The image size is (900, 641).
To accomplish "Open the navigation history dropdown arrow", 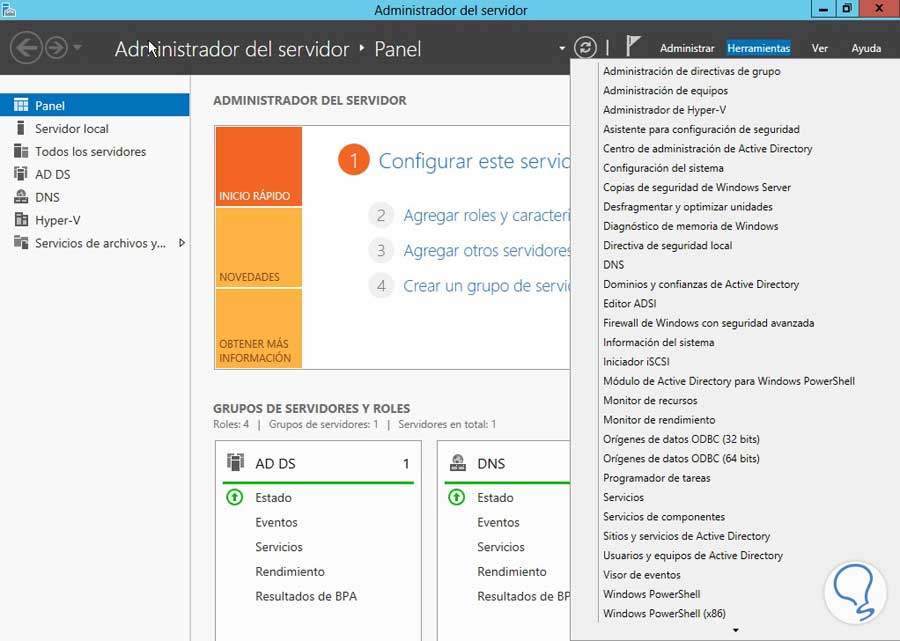I will click(x=77, y=48).
